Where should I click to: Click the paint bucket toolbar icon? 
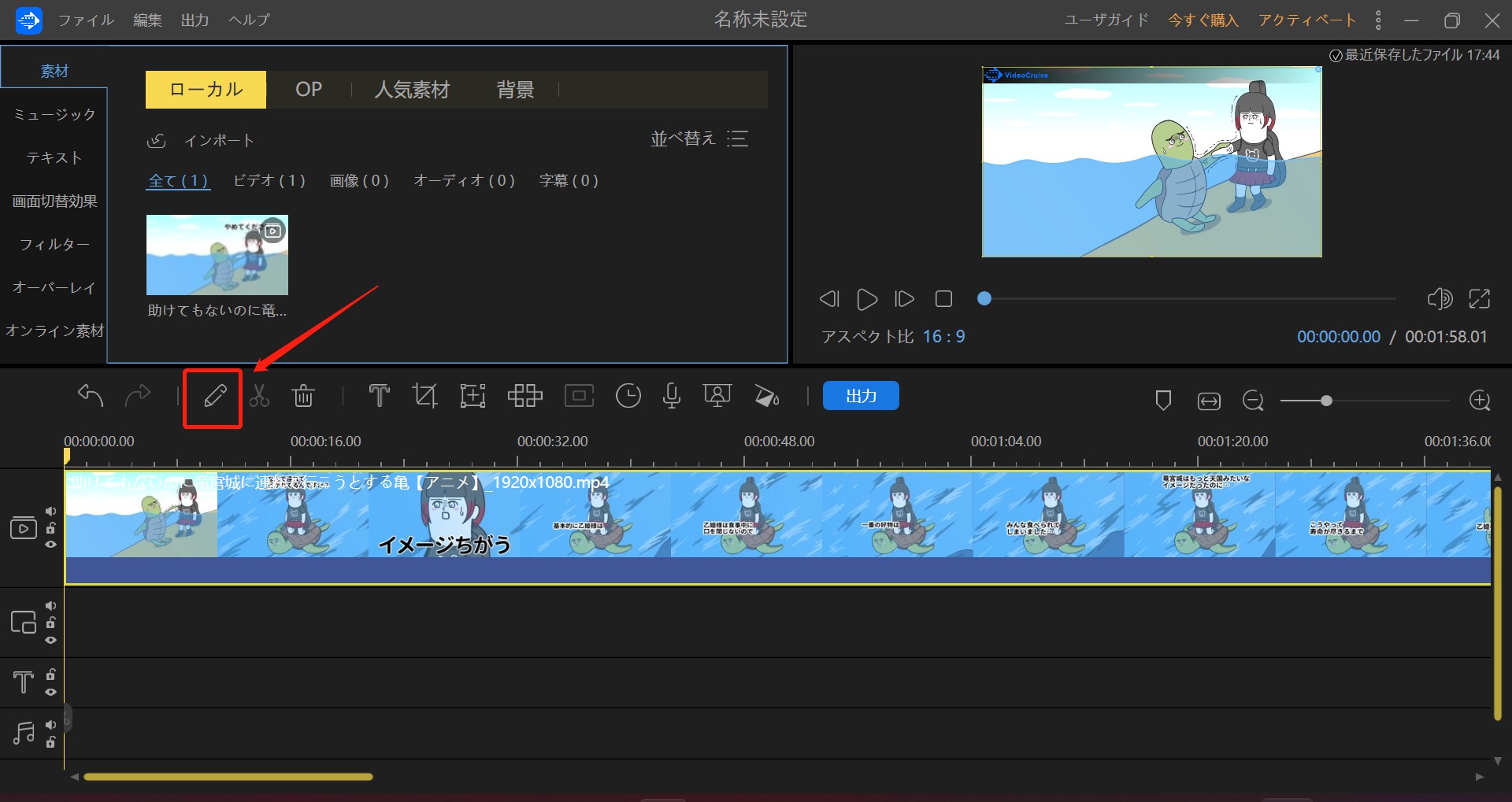[x=766, y=396]
